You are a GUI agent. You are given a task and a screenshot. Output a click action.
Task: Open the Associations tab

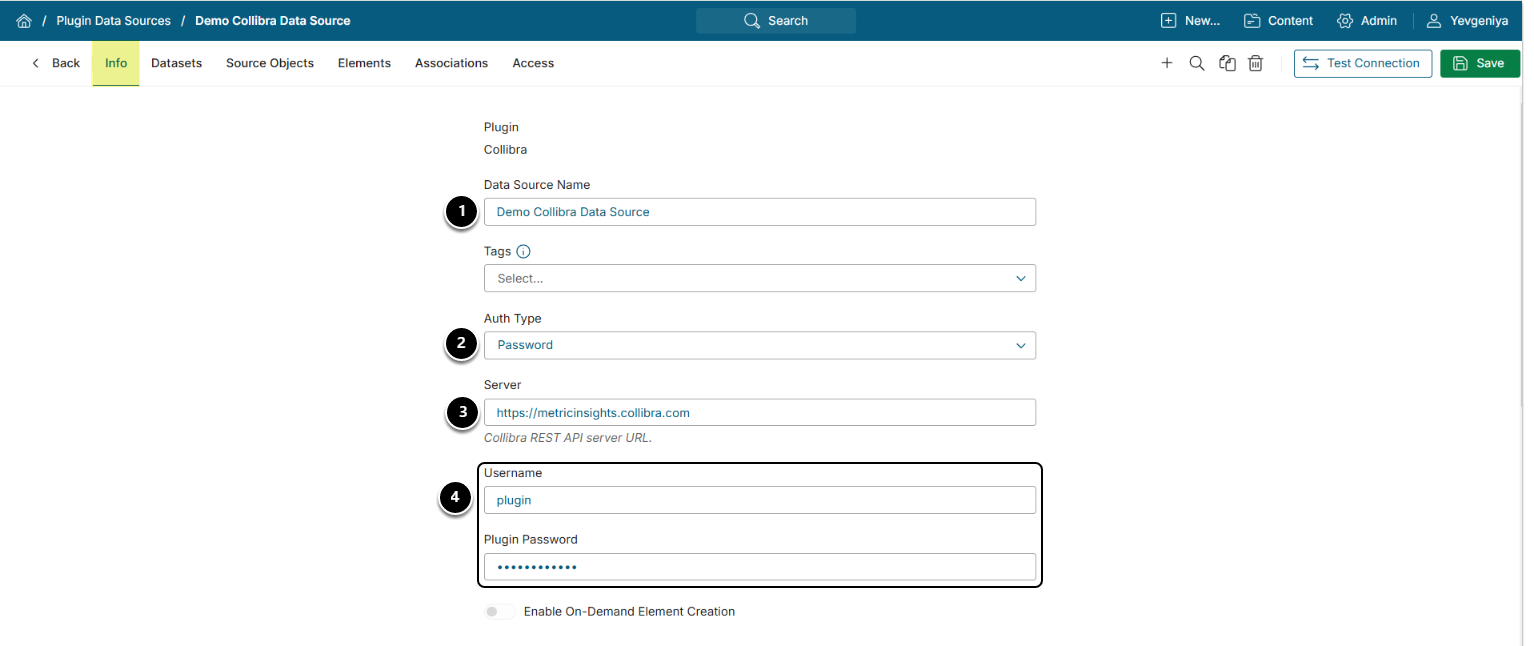(x=451, y=63)
